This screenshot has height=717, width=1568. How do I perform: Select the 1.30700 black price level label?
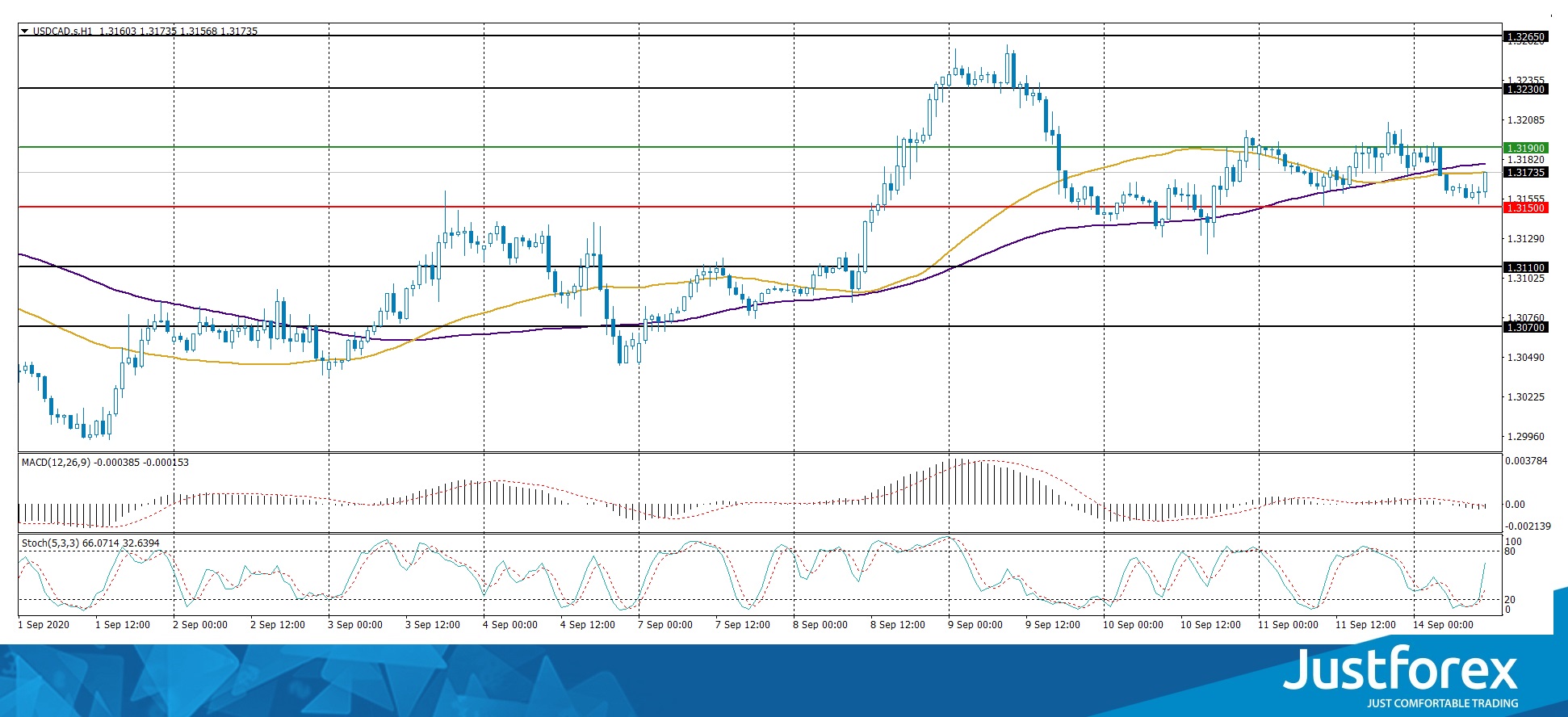point(1525,327)
